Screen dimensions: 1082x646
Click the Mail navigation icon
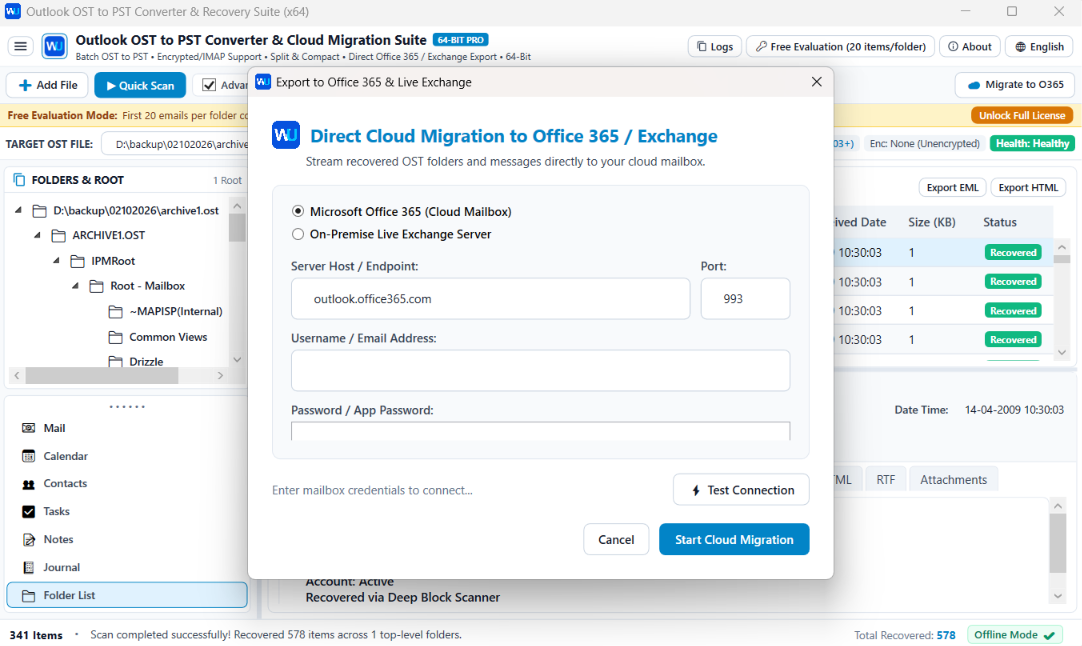click(28, 428)
